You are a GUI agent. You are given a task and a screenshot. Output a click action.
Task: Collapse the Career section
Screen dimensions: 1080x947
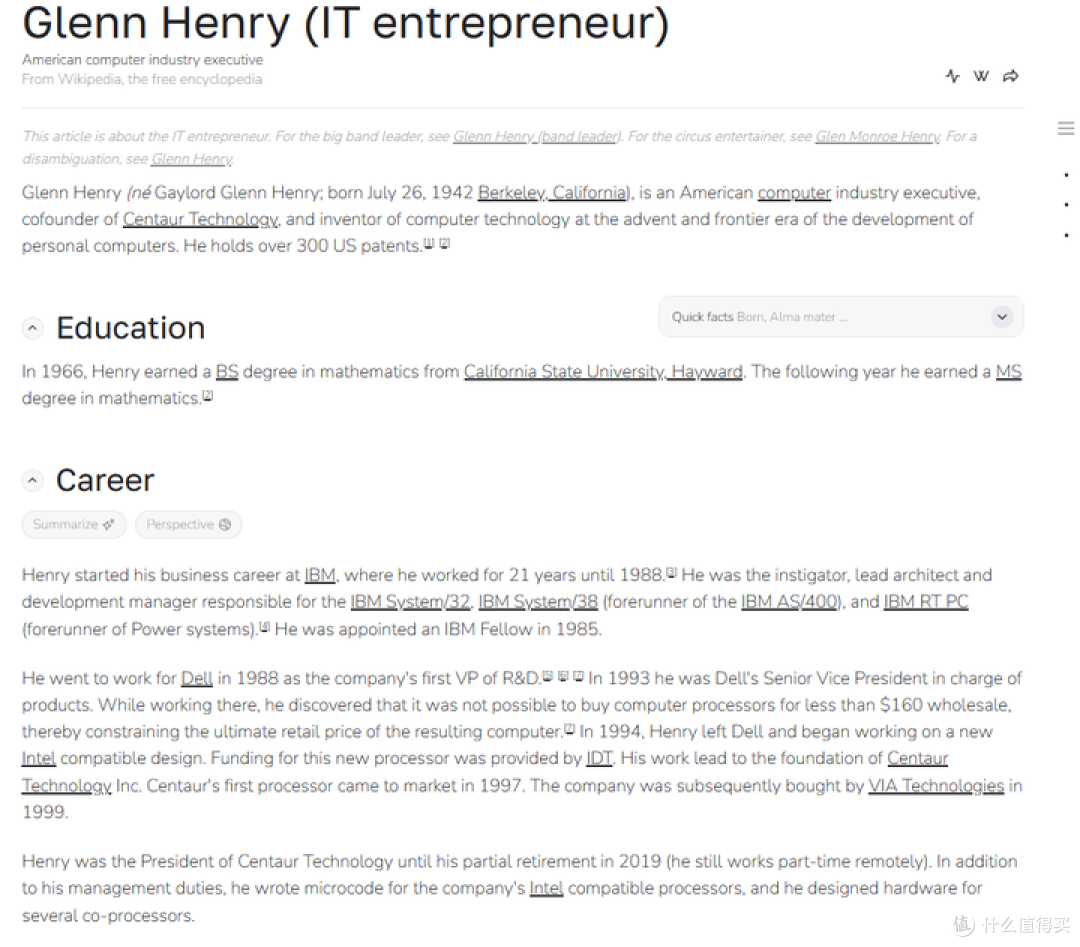[x=32, y=480]
